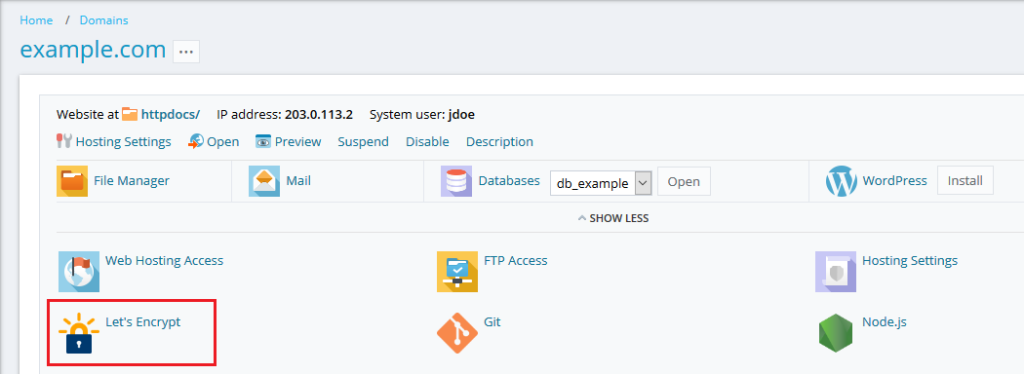Screen dimensions: 1024x374
Task: Go to Domains breadcrumb
Action: 104,20
